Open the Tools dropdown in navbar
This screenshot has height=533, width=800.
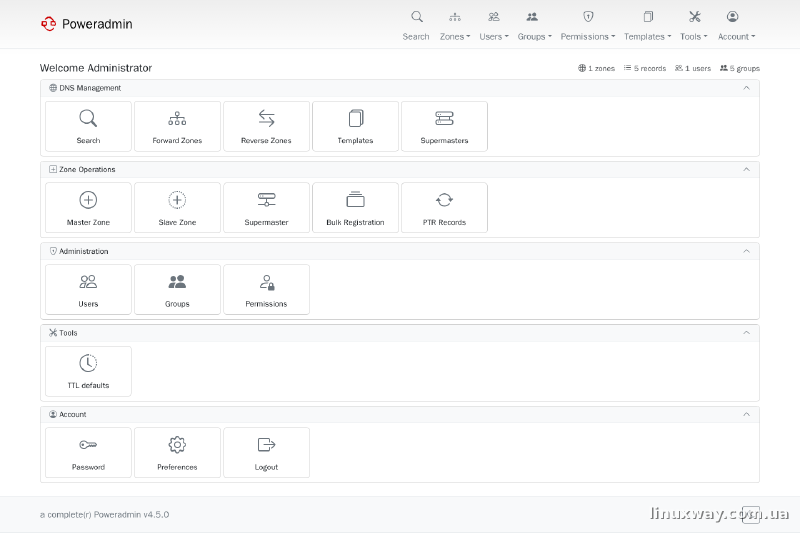(693, 26)
